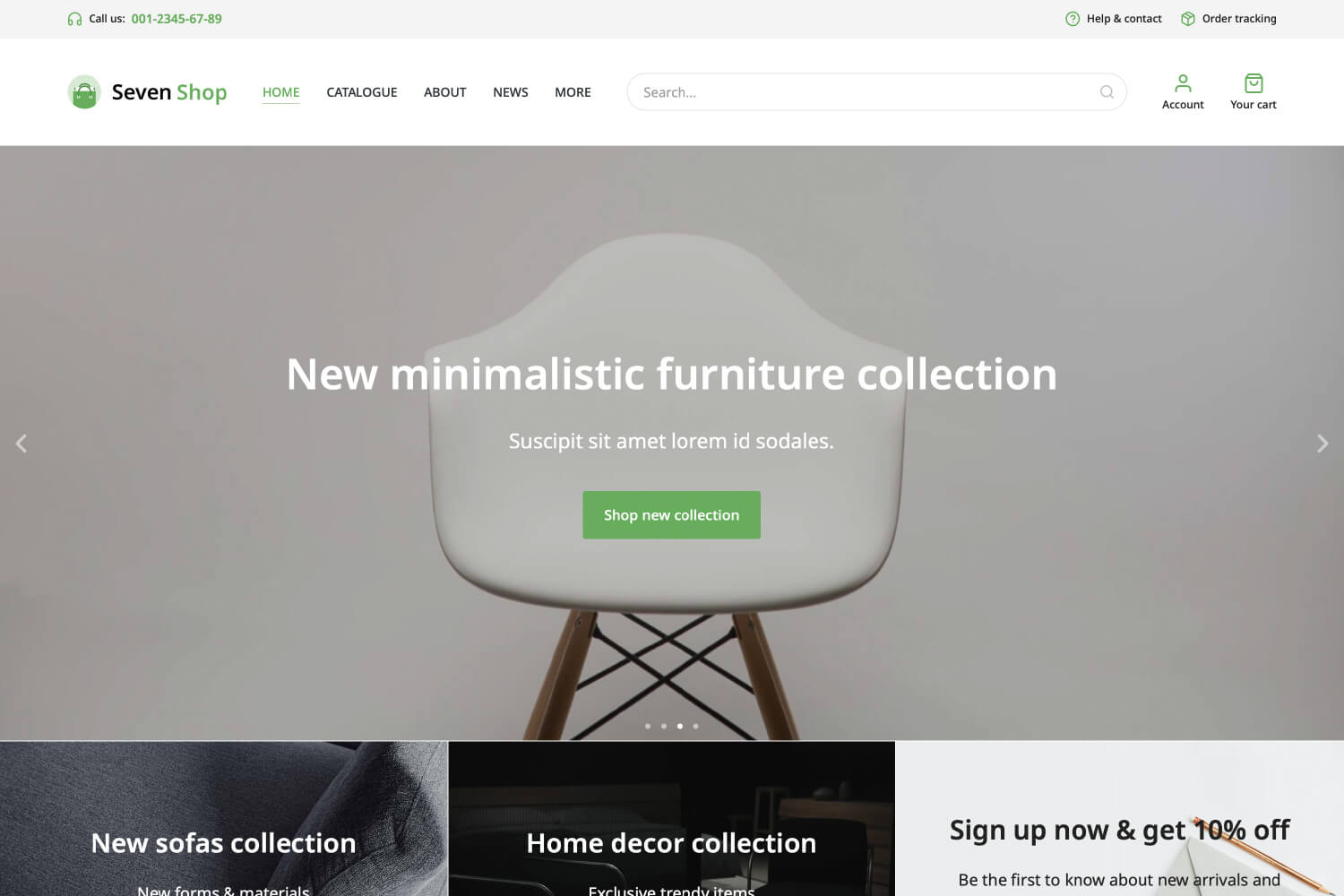The height and width of the screenshot is (896, 1344).
Task: Click the headphones Call us icon
Action: (x=74, y=19)
